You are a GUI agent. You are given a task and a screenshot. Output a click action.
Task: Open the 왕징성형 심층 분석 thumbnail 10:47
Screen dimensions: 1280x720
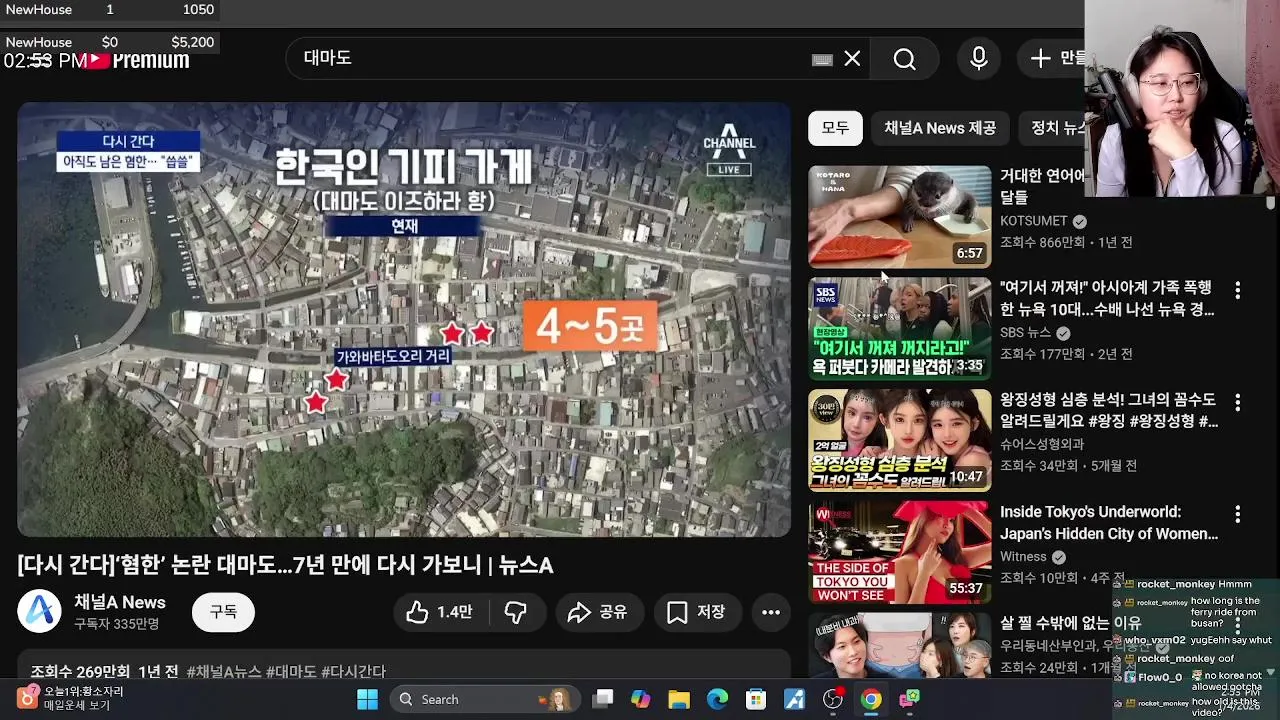(x=900, y=440)
